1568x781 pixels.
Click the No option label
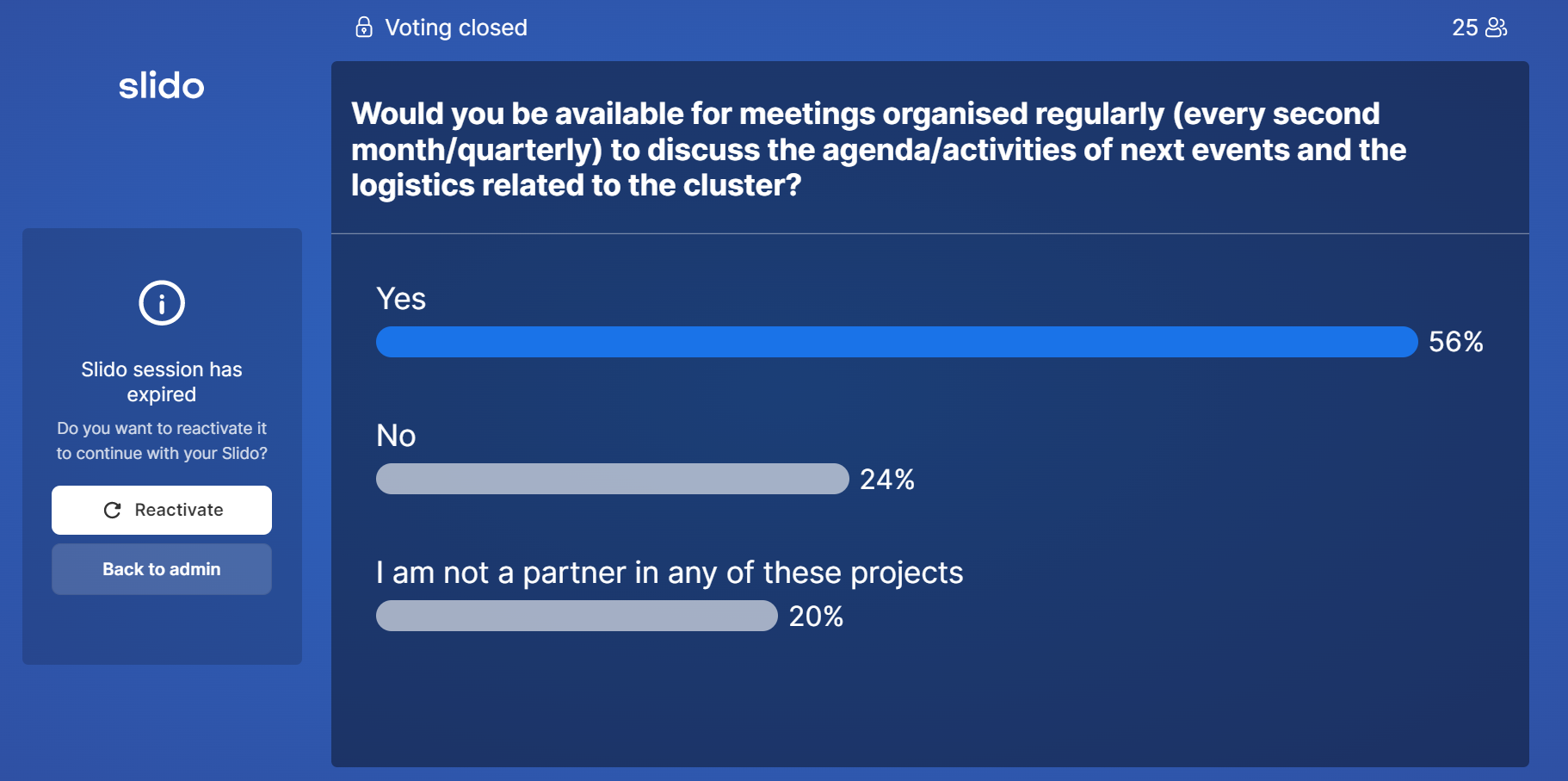(x=396, y=436)
